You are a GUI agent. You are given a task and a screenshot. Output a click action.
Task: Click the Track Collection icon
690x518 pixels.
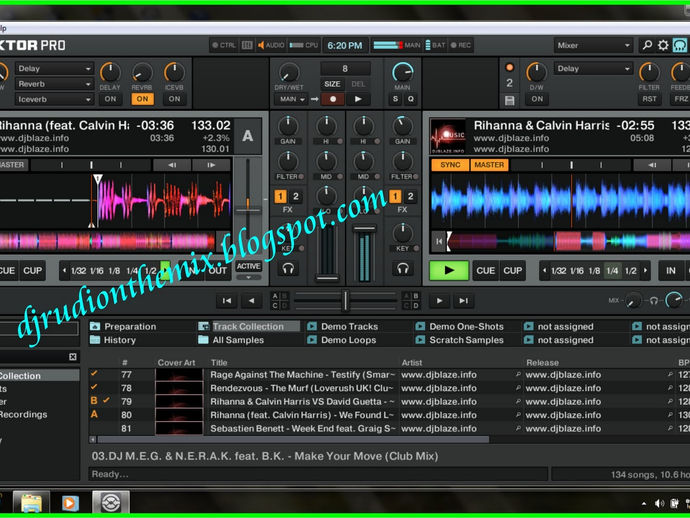coord(203,326)
